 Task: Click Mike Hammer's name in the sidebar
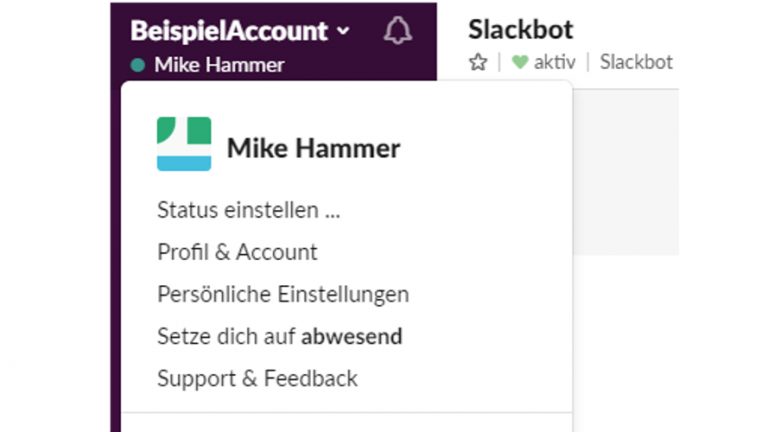219,65
